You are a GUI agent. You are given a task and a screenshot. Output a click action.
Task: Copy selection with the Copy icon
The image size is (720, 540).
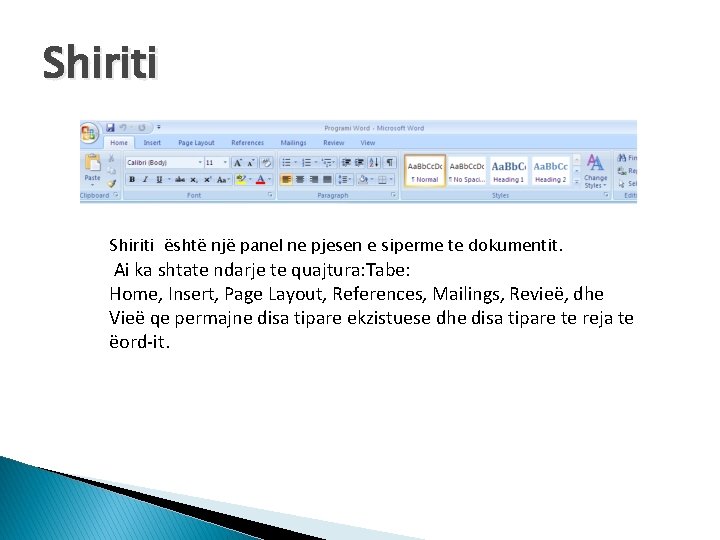pos(111,171)
